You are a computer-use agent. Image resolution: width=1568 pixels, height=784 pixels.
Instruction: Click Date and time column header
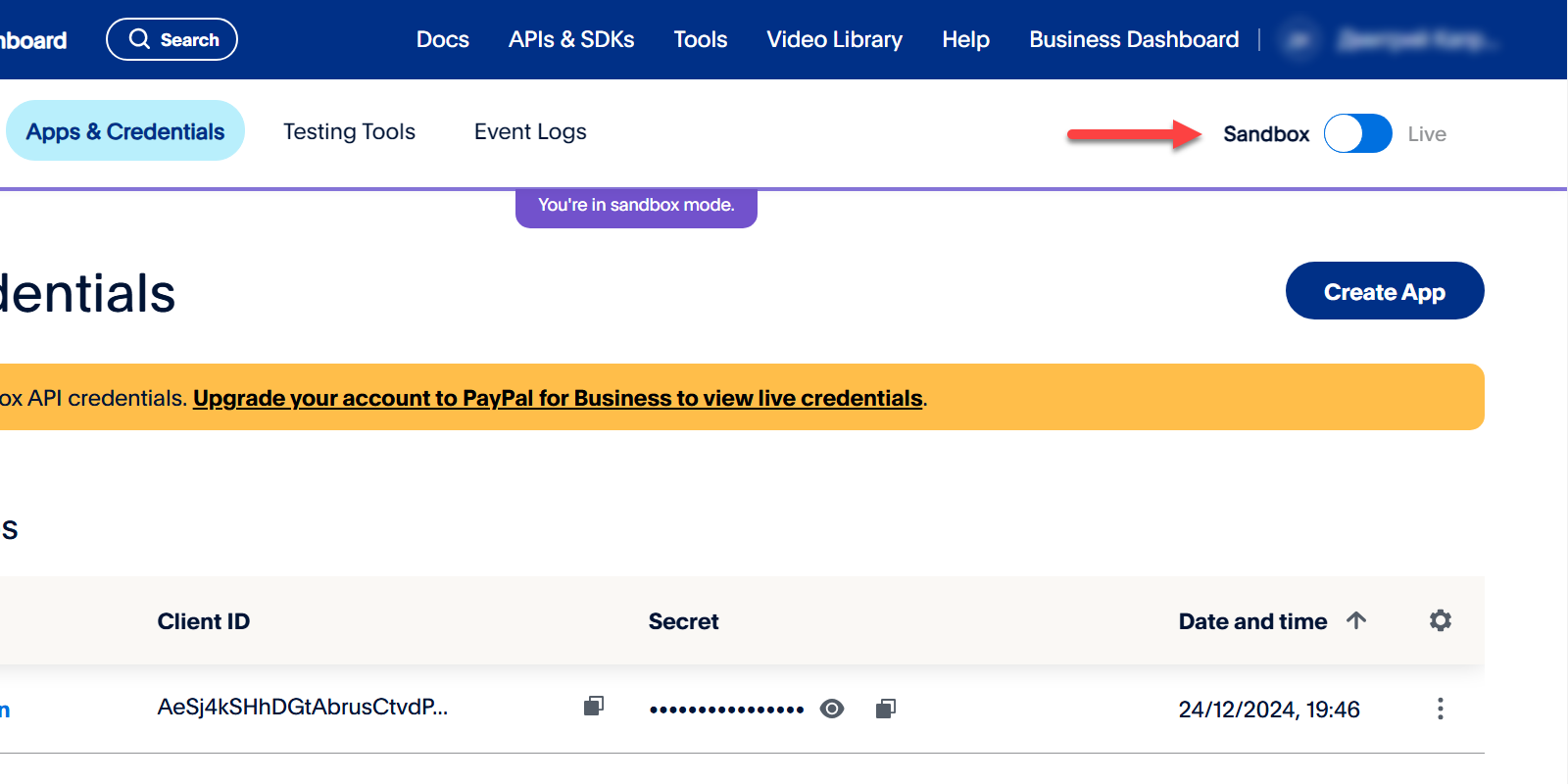pyautogui.click(x=1253, y=621)
